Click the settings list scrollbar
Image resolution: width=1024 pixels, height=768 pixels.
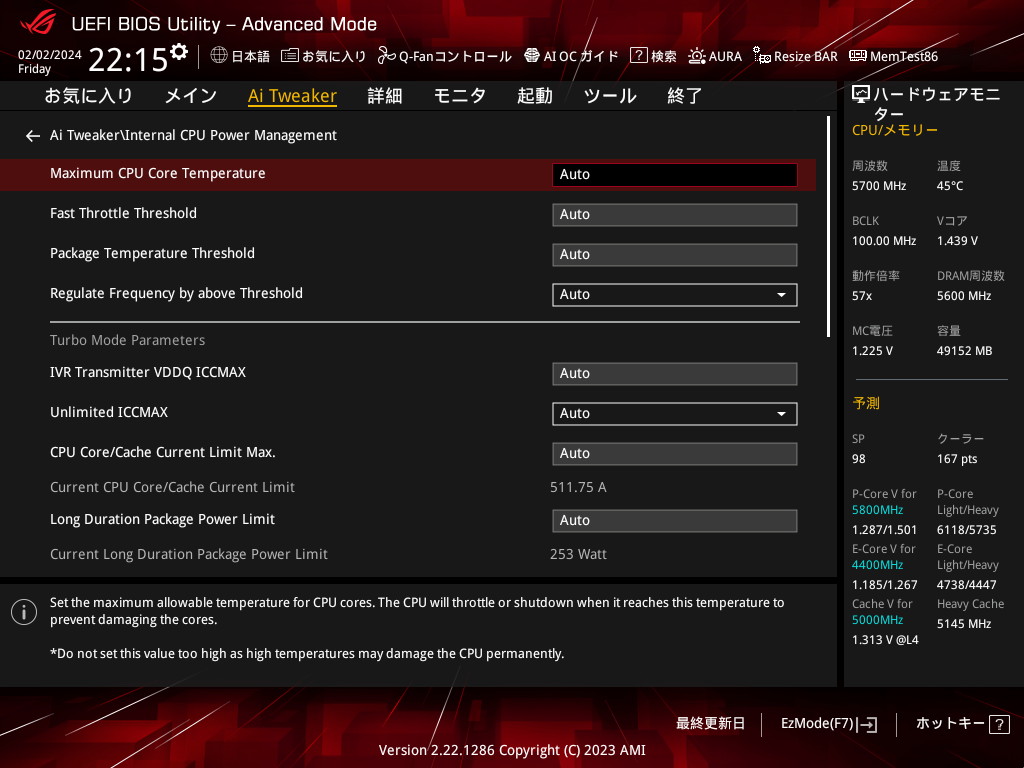pyautogui.click(x=828, y=227)
